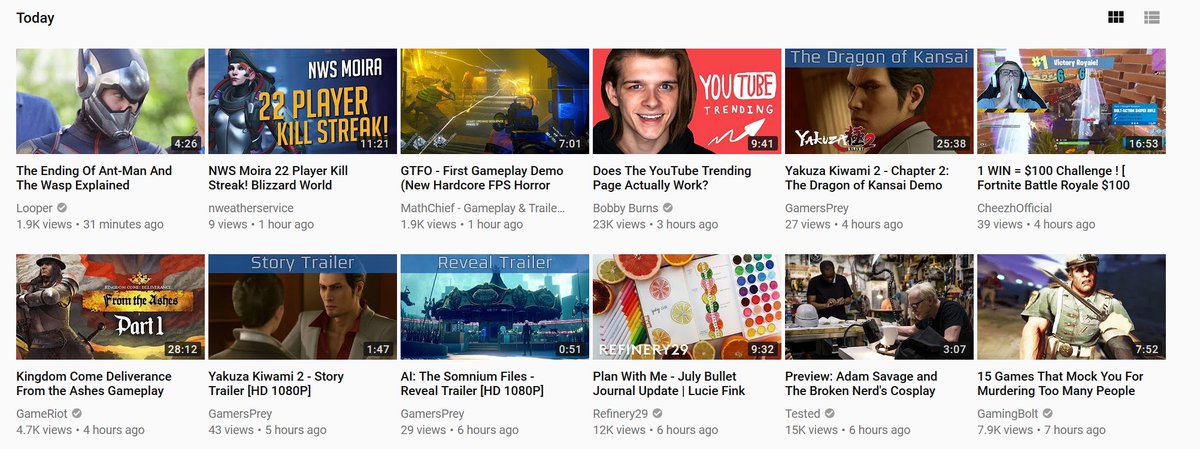Open Adam Savage cosplay preview thumbnail

coord(879,307)
